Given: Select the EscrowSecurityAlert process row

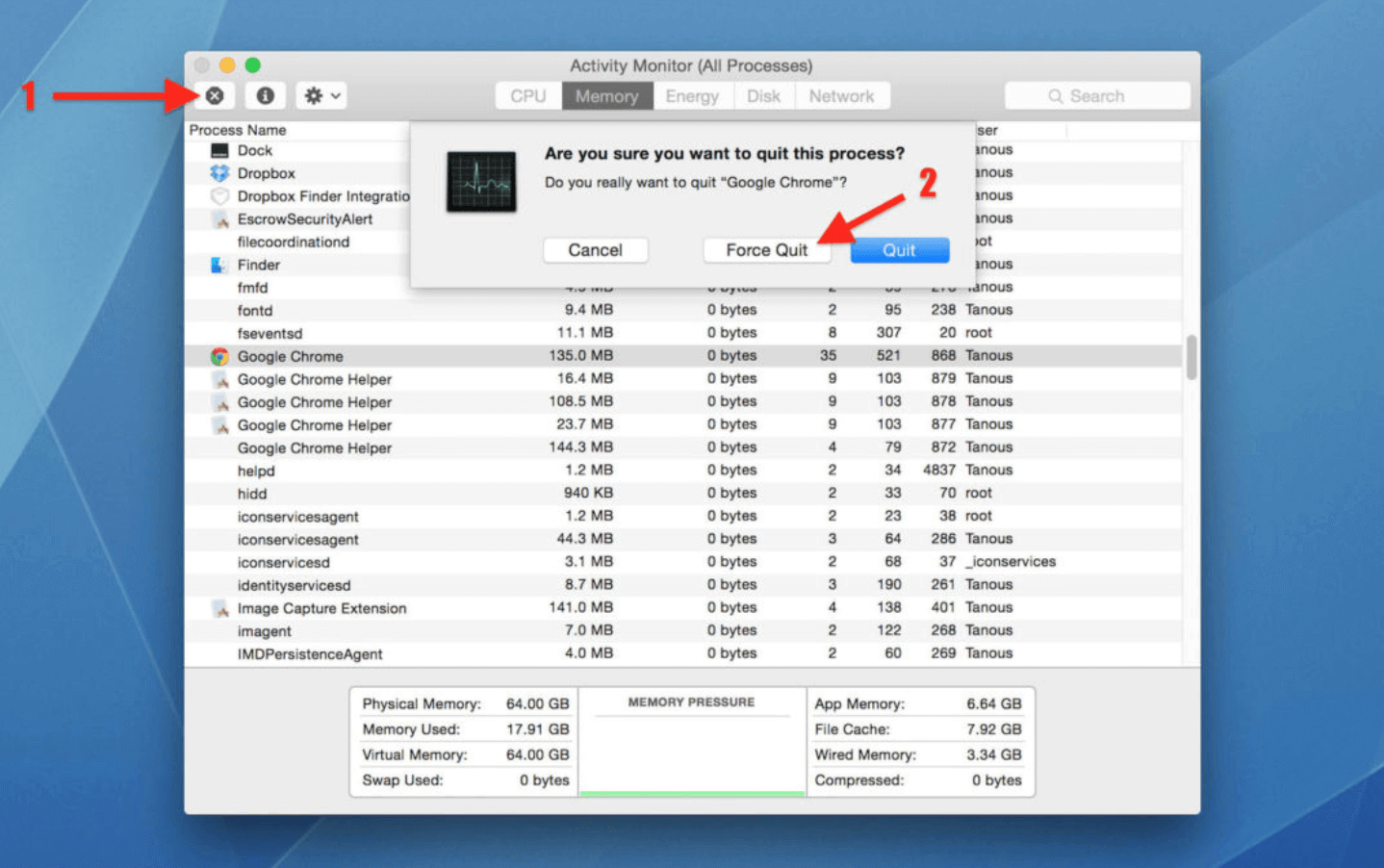Looking at the screenshot, I should point(304,219).
